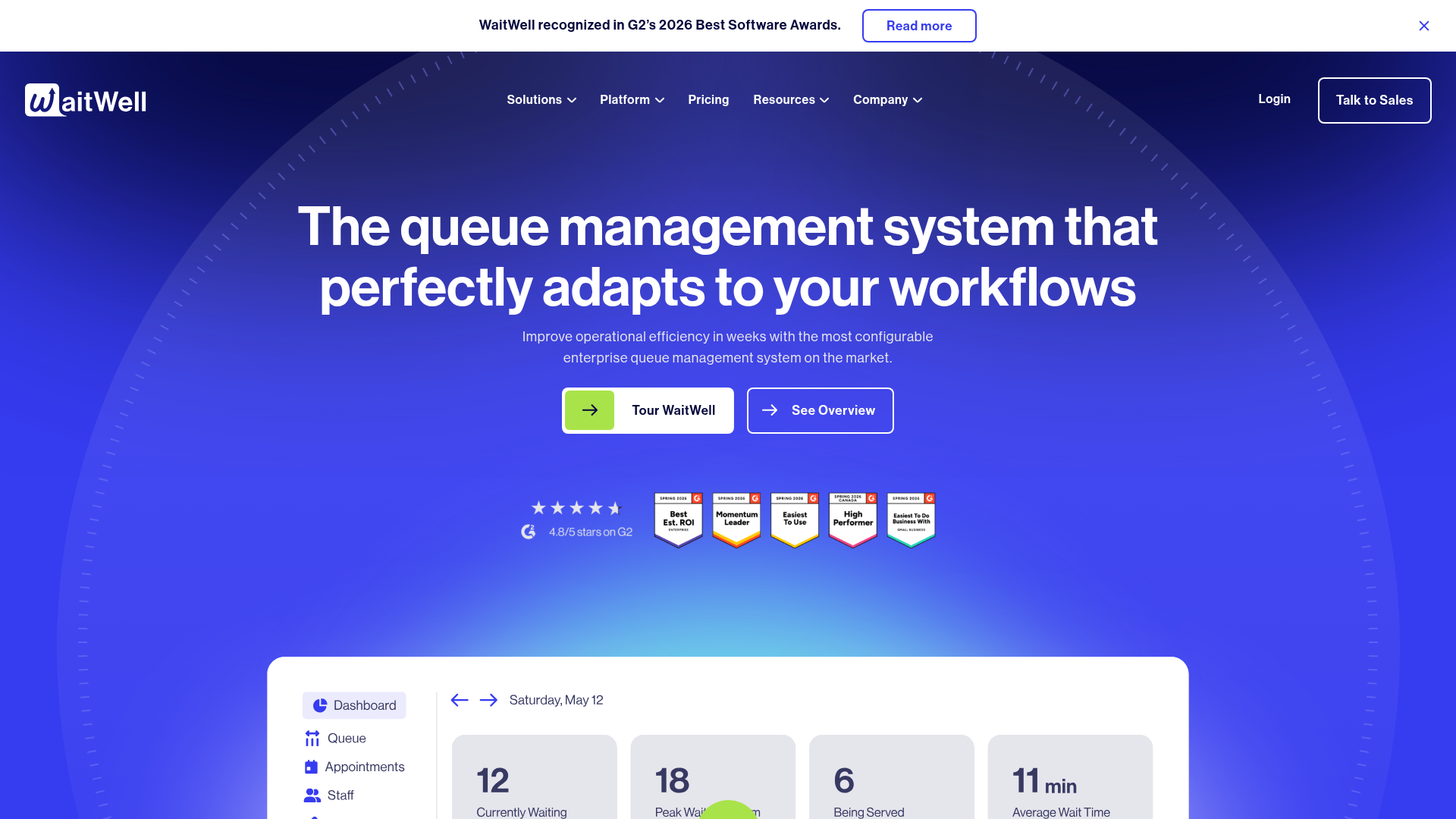Click the Best Est. ROI badge
Screen dimensions: 1456x819
pyautogui.click(x=678, y=520)
